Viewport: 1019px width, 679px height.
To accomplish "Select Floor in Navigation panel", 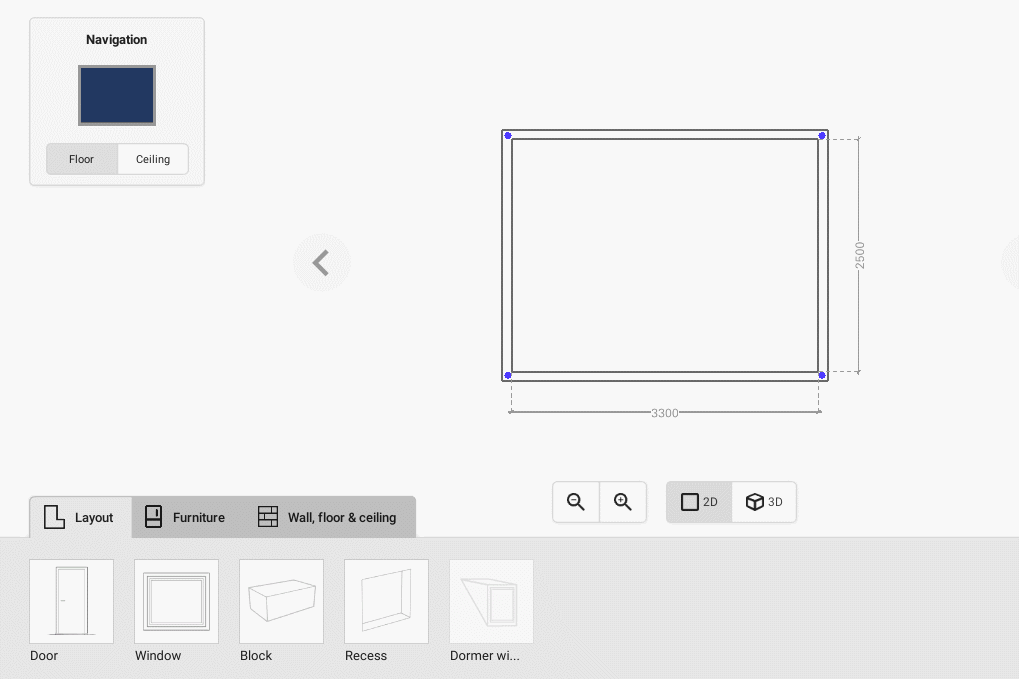I will point(82,159).
